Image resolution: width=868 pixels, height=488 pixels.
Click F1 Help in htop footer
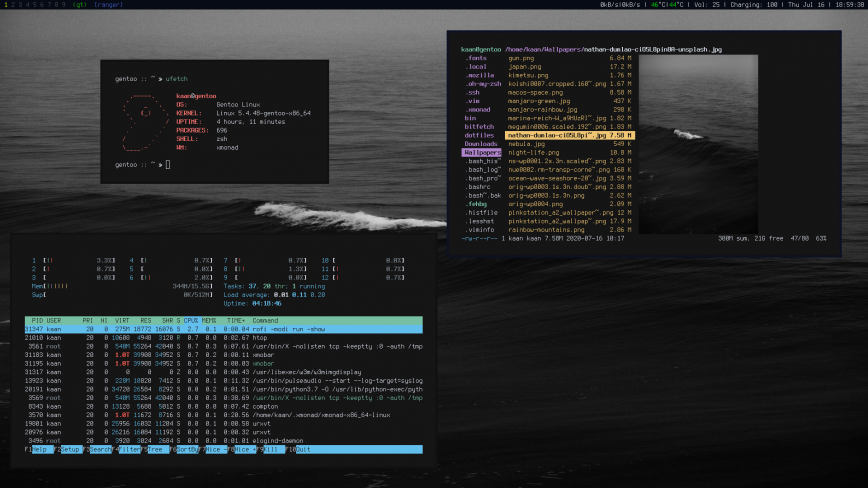pos(39,449)
